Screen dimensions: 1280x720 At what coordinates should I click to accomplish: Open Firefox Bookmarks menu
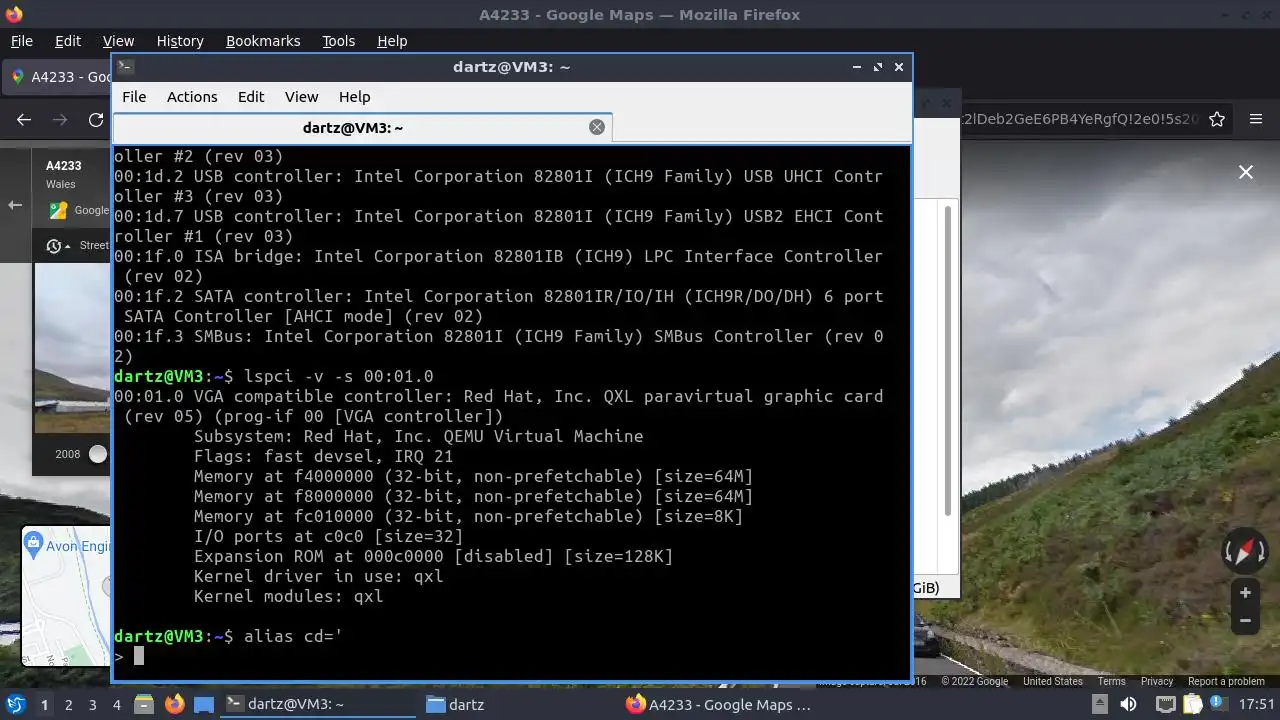[x=263, y=41]
